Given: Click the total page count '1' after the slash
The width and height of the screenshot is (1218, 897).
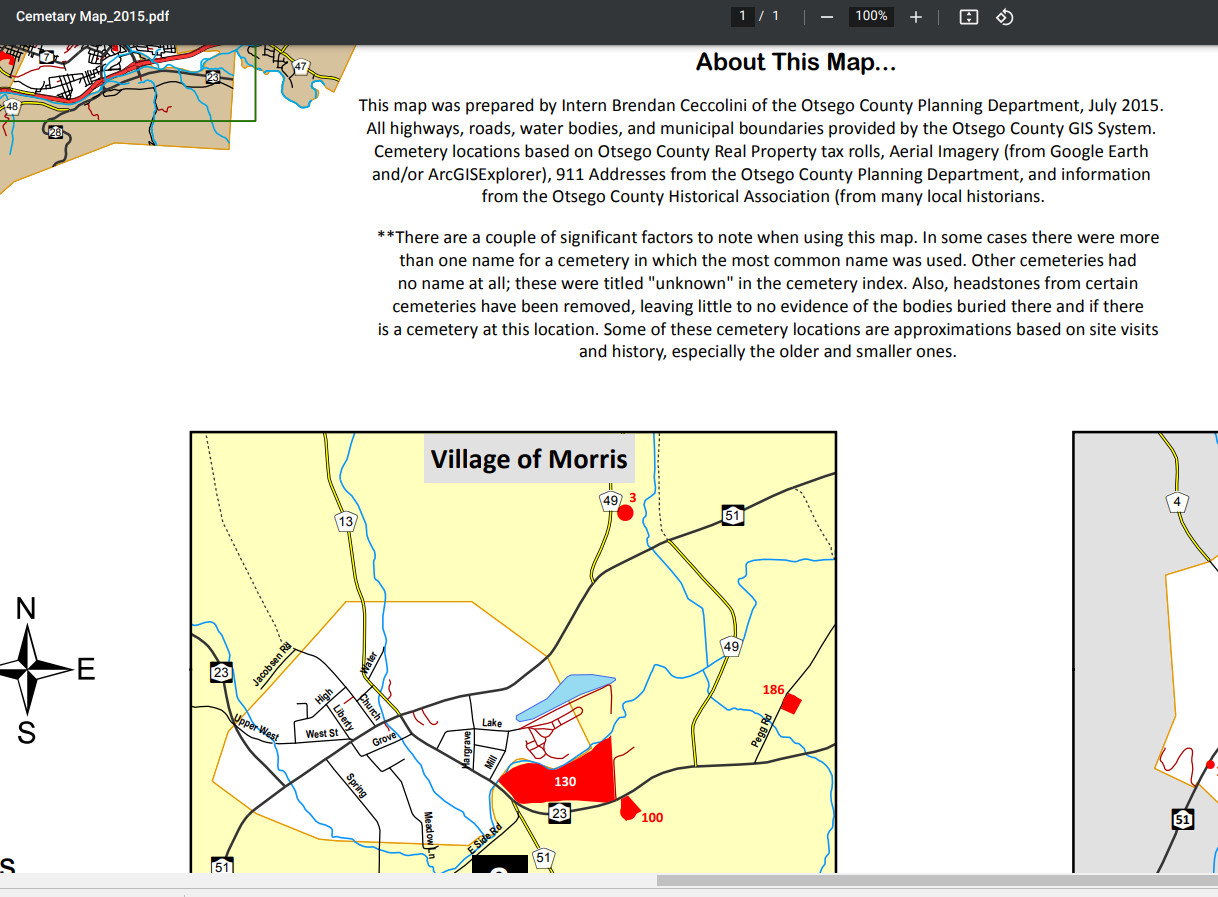Looking at the screenshot, I should pyautogui.click(x=775, y=16).
